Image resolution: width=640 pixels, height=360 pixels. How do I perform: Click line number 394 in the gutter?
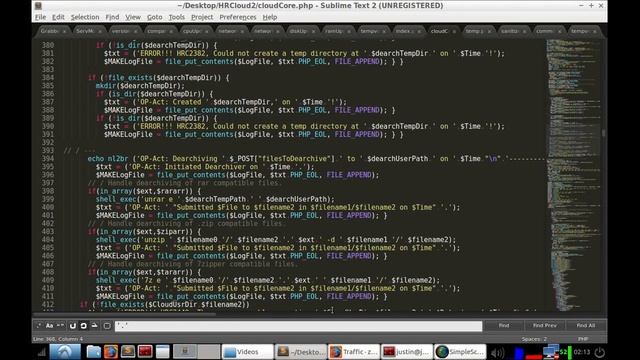[48, 159]
